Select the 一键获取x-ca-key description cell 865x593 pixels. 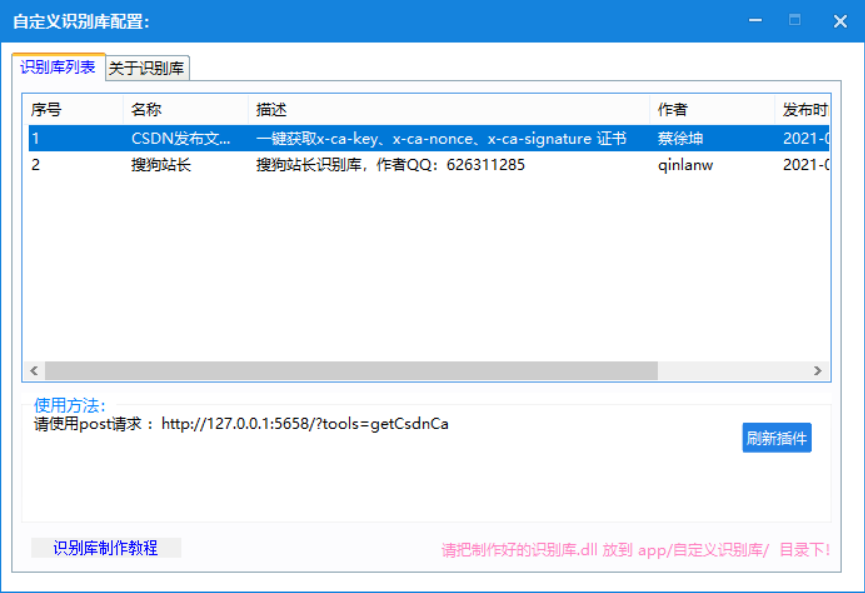441,138
